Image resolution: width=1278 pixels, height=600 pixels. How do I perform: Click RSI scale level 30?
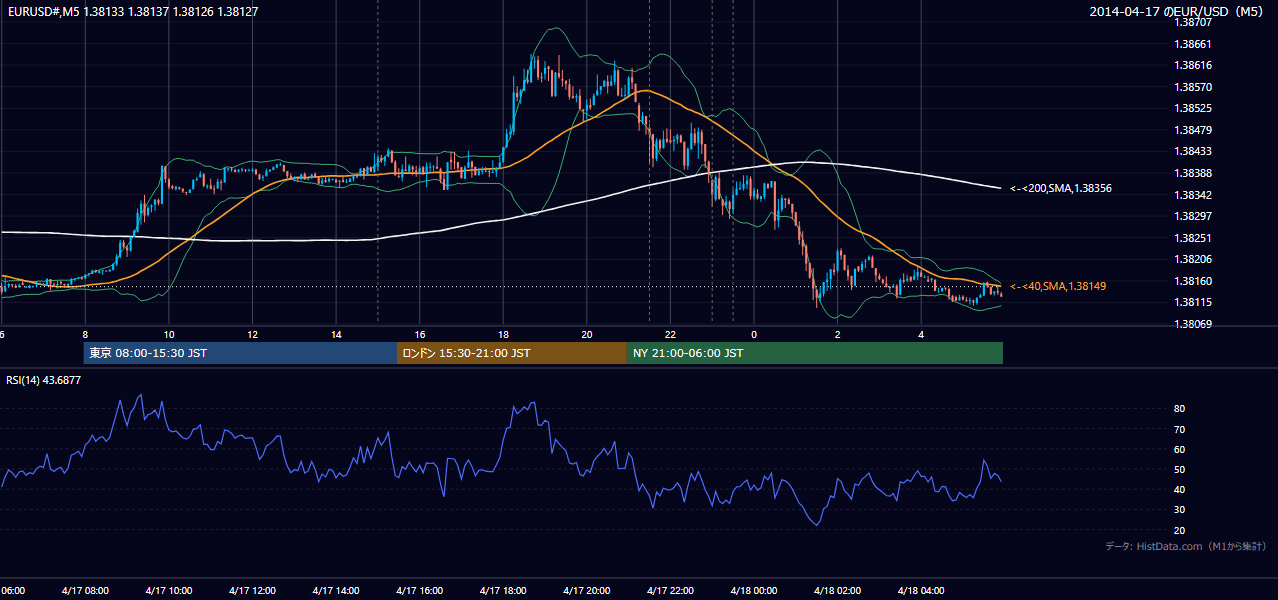pos(1180,510)
